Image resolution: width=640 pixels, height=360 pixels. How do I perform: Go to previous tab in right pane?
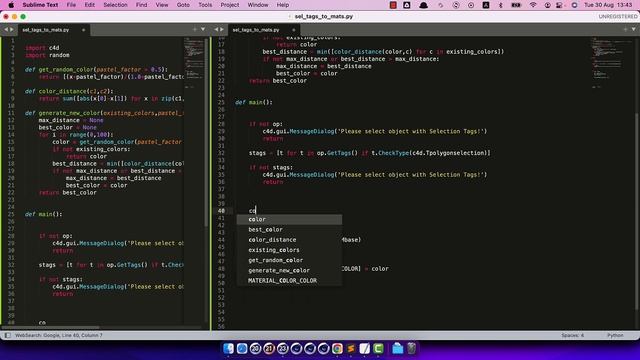point(216,30)
